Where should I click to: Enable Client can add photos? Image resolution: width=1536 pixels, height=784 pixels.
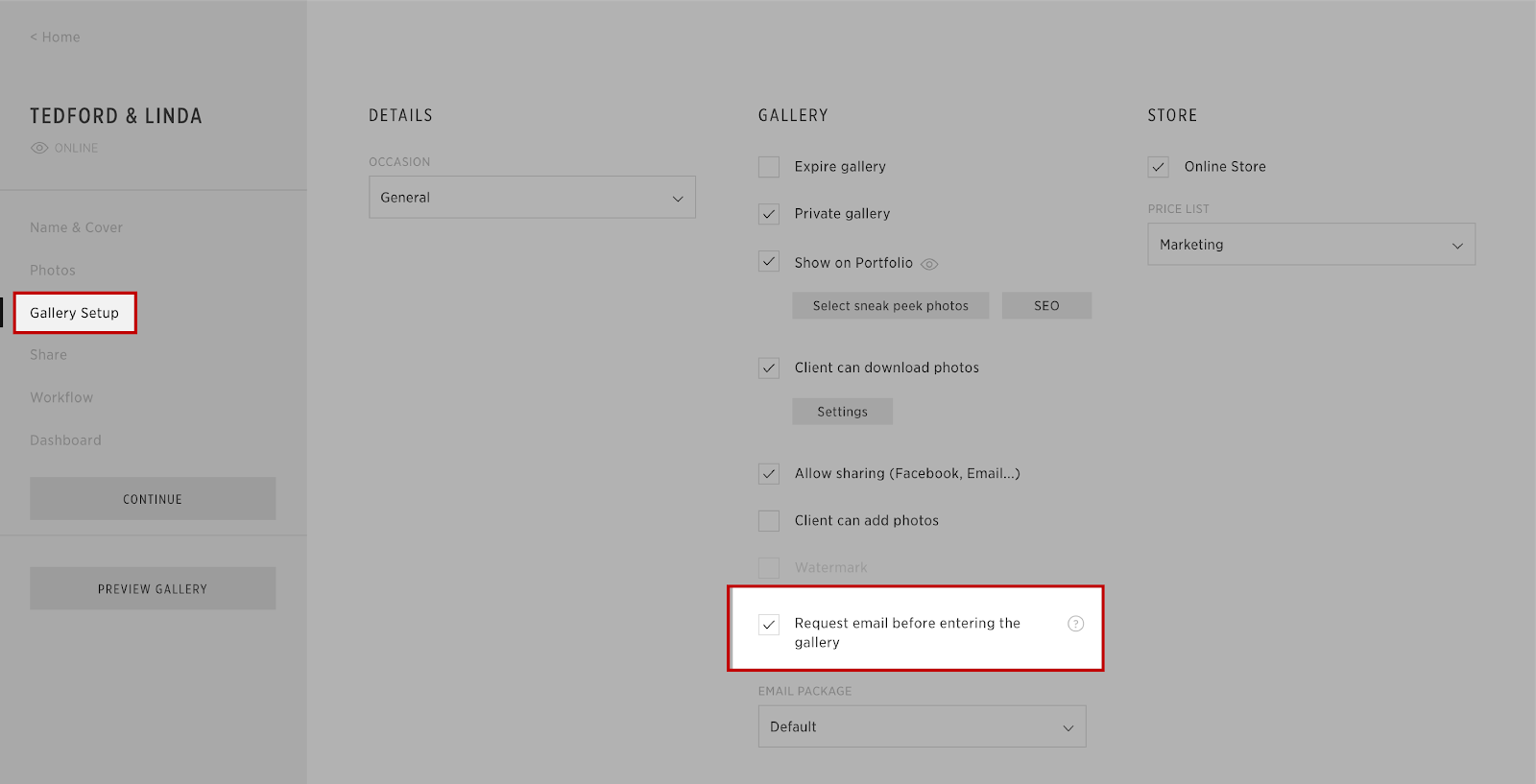[x=769, y=521]
